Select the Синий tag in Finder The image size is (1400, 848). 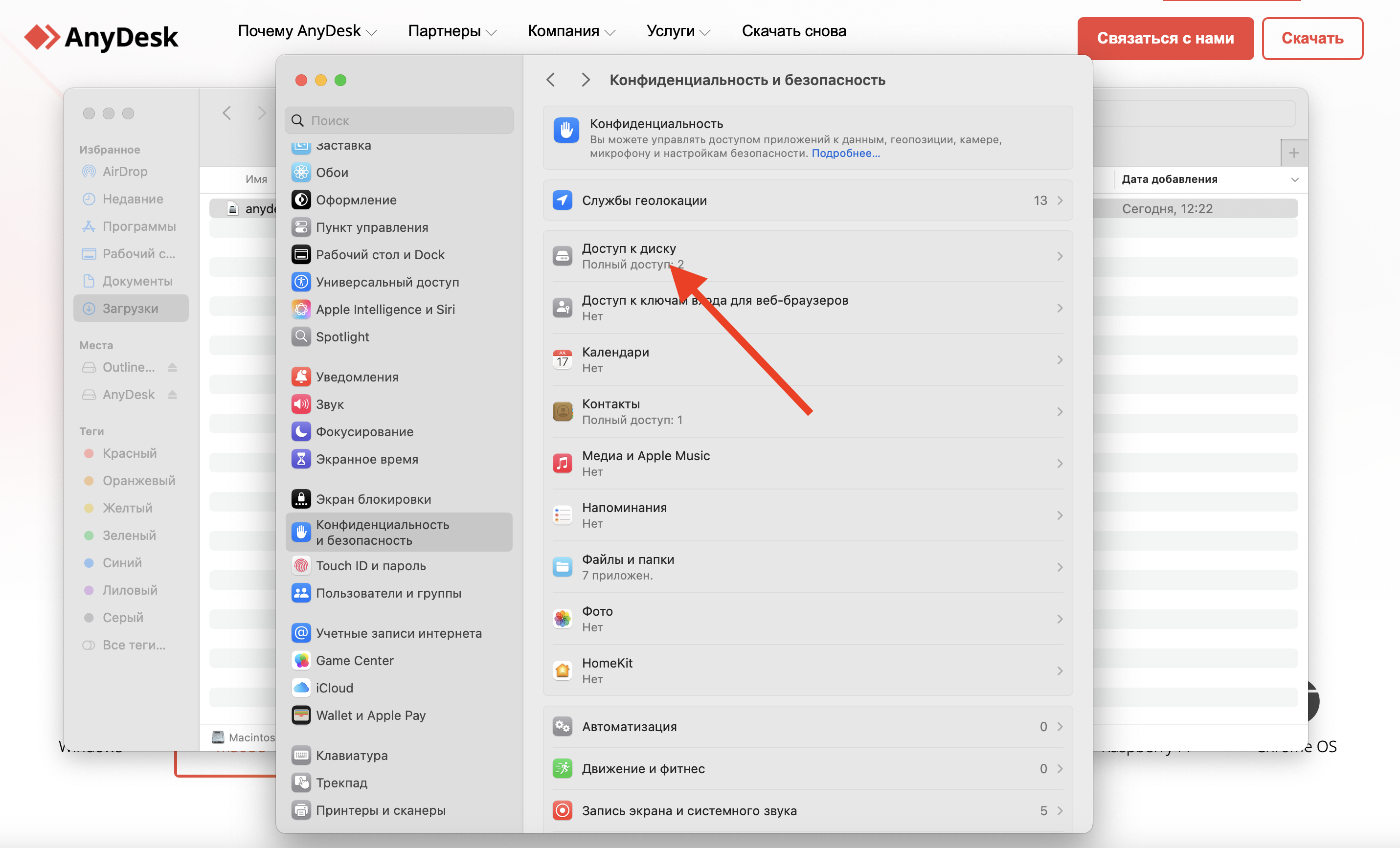point(131,563)
